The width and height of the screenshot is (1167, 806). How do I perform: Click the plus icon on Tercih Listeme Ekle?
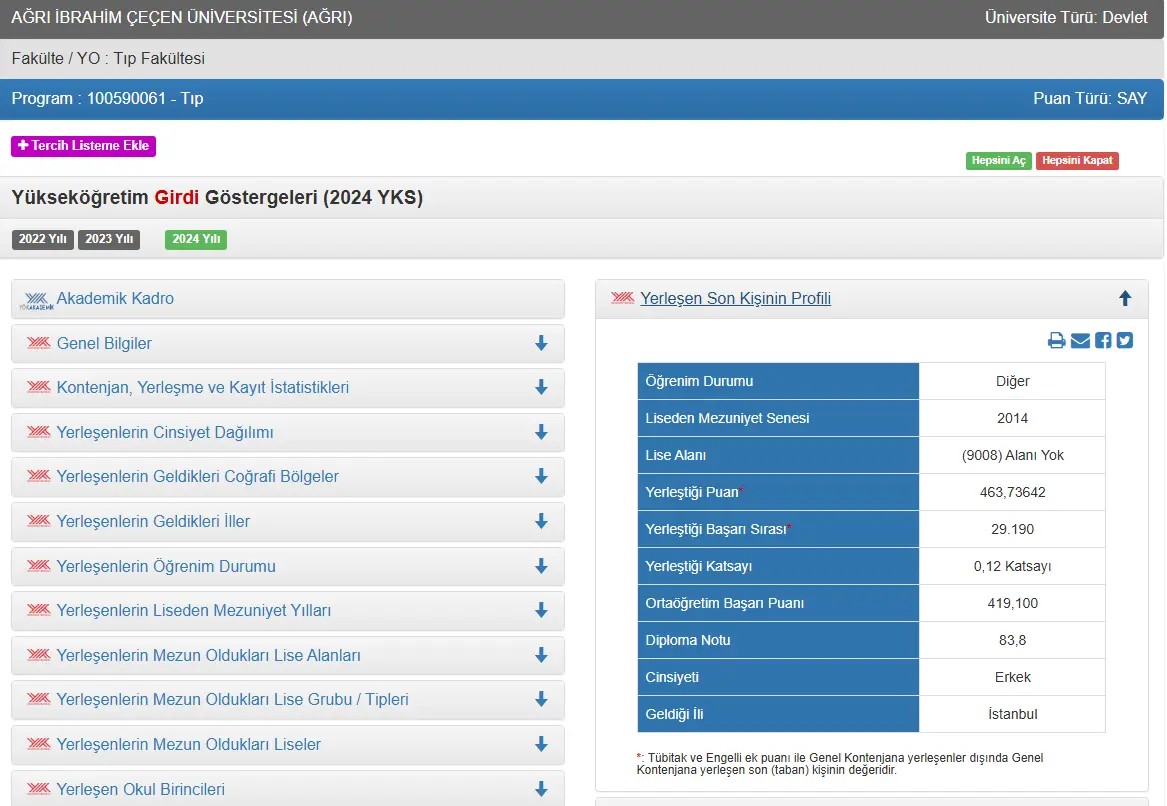(x=23, y=146)
